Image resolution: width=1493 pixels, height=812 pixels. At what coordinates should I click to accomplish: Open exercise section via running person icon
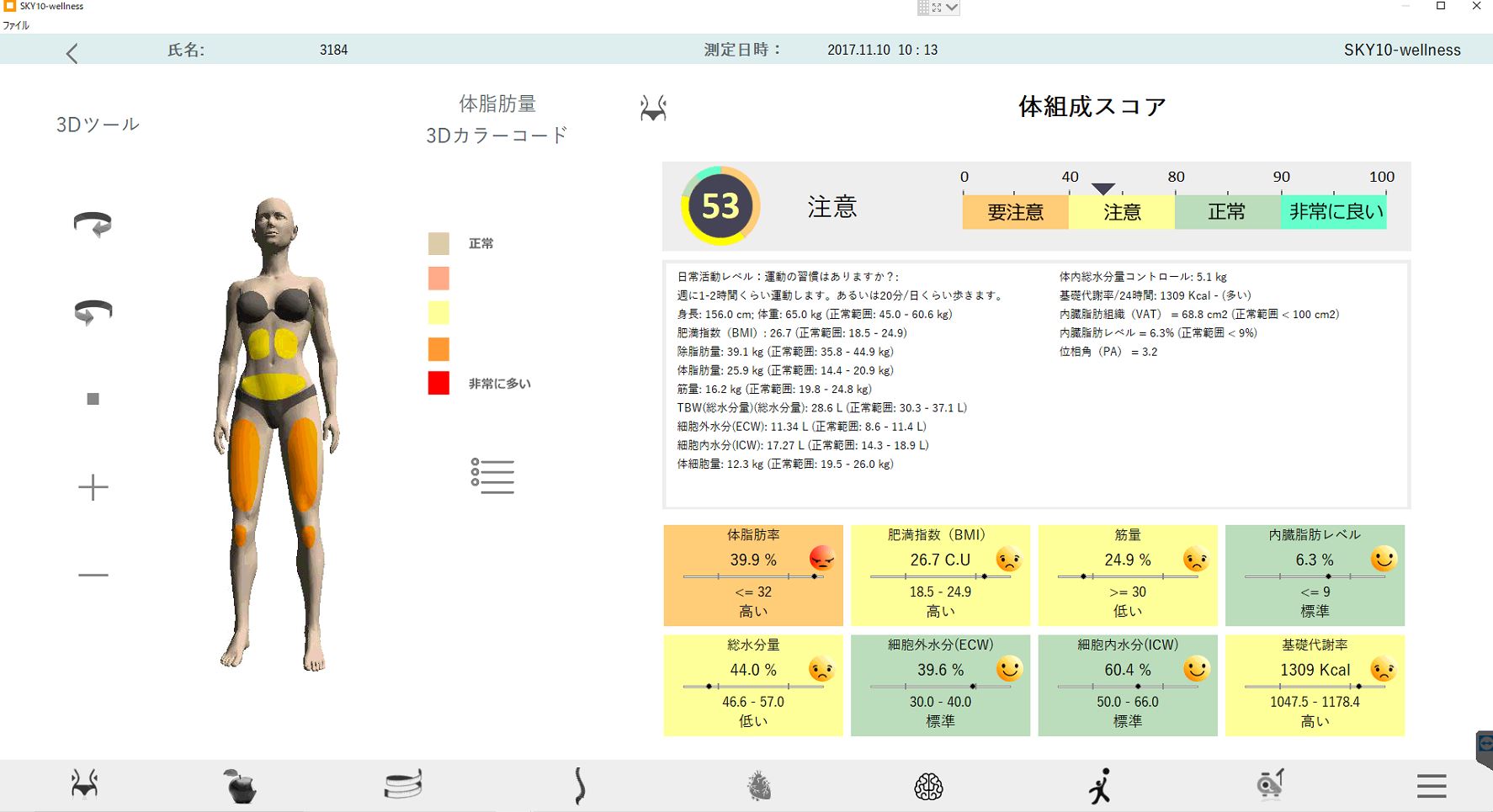tap(1101, 785)
